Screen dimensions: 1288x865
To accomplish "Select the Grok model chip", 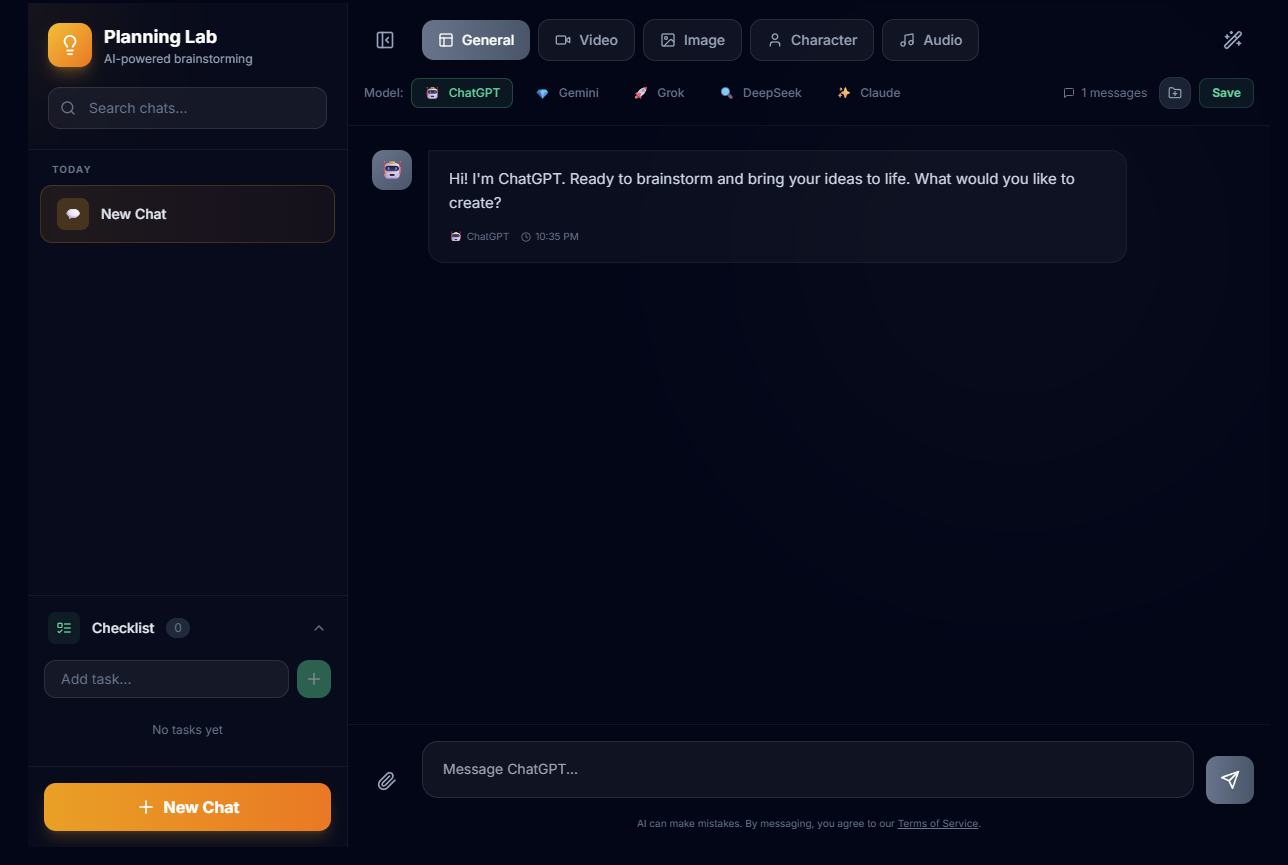I will [x=659, y=92].
